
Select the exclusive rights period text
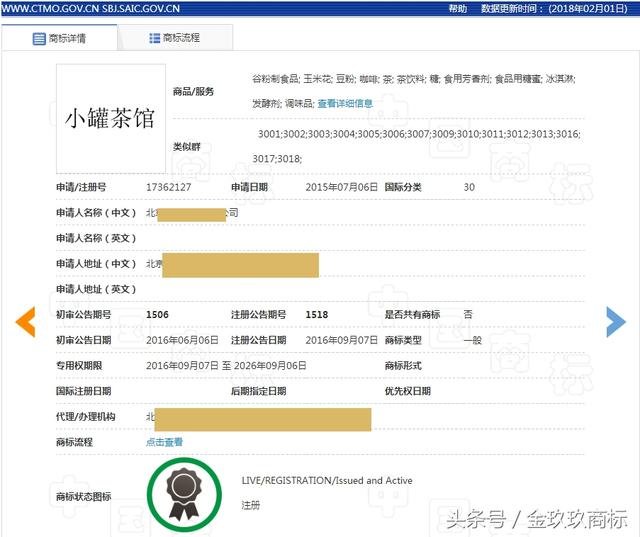(x=226, y=366)
